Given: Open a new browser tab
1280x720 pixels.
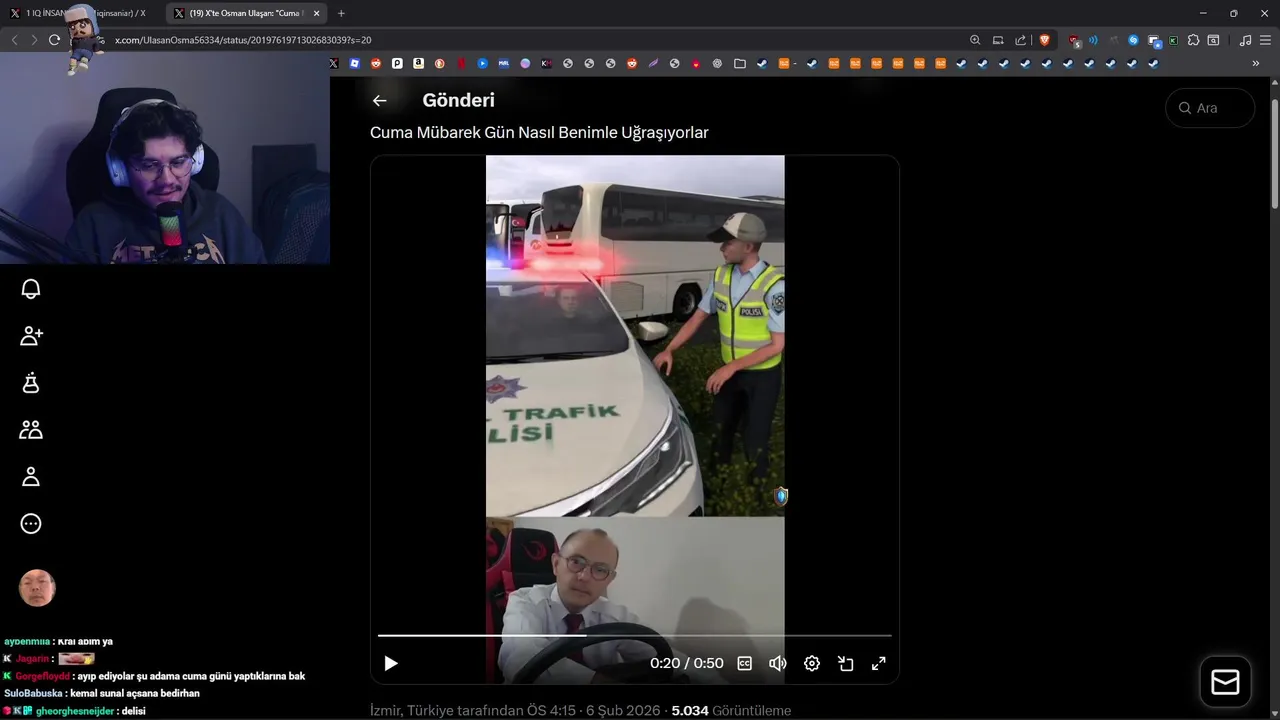Looking at the screenshot, I should [341, 13].
